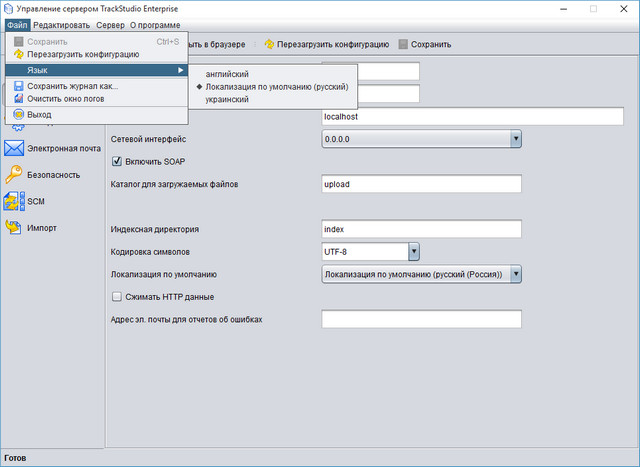Click the Электронная почта envelope icon

[x=14, y=148]
